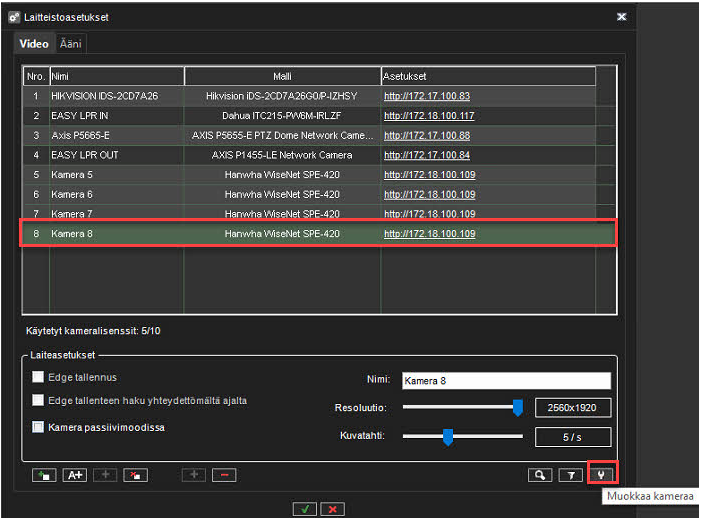Image resolution: width=702 pixels, height=522 pixels.
Task: Cancel with the red X button at bottom
Action: 332,508
